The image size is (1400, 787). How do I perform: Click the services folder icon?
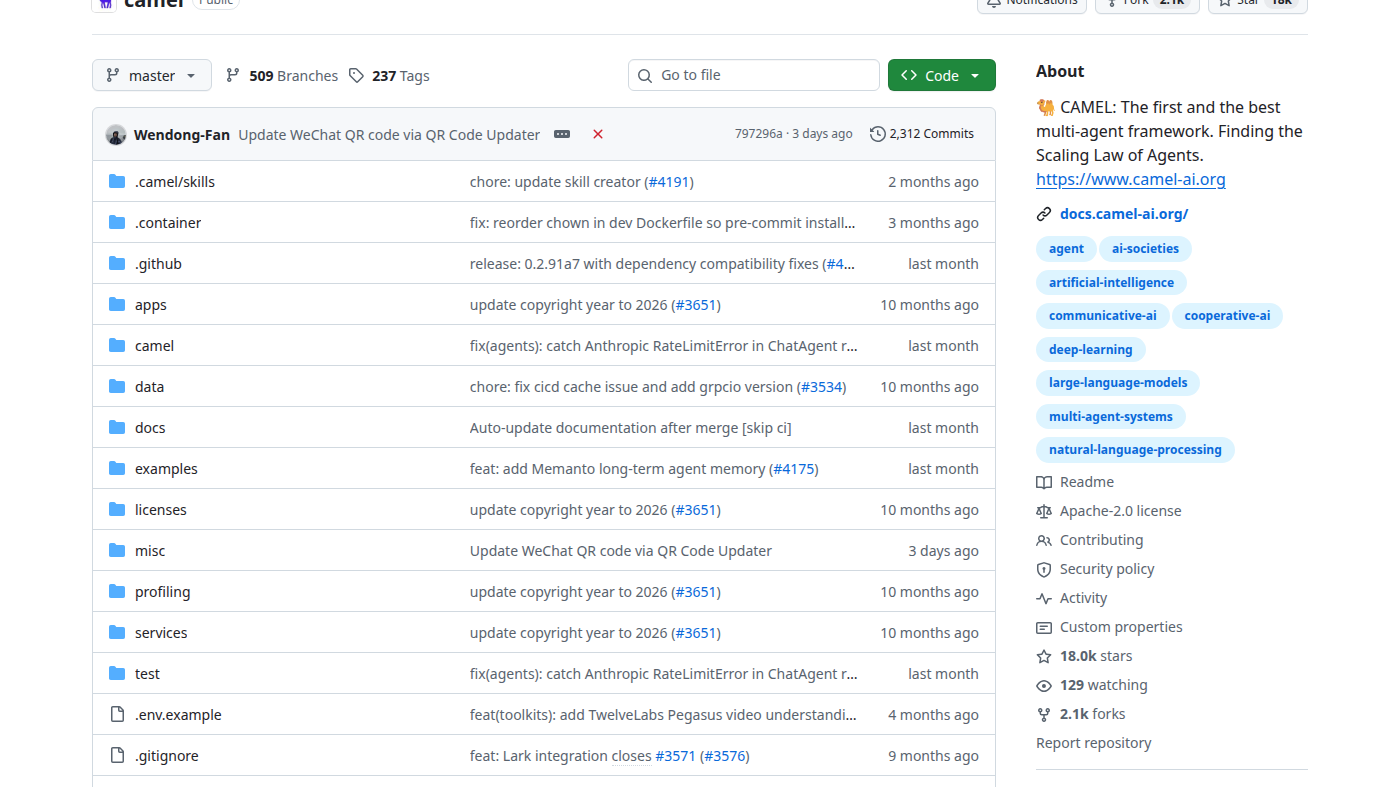click(x=117, y=633)
